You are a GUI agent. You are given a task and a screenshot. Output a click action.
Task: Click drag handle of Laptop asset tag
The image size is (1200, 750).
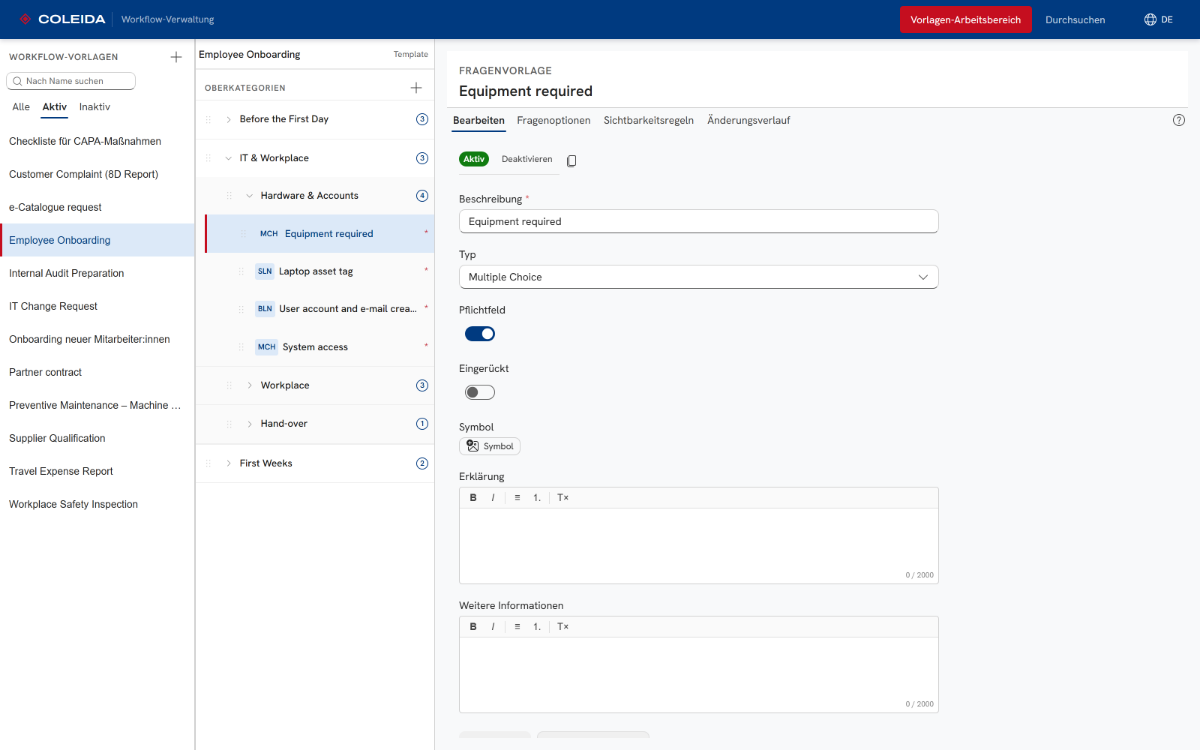(241, 271)
